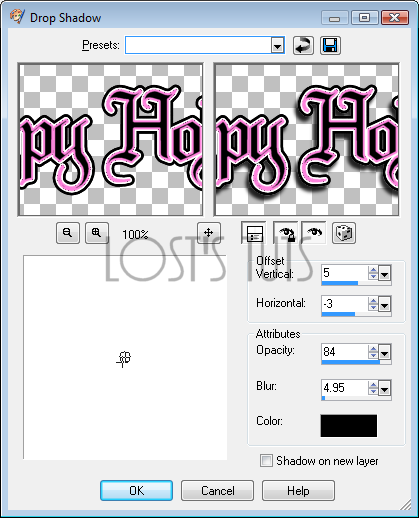The width and height of the screenshot is (419, 518).
Task: Click the proof eye icon
Action: [x=314, y=233]
